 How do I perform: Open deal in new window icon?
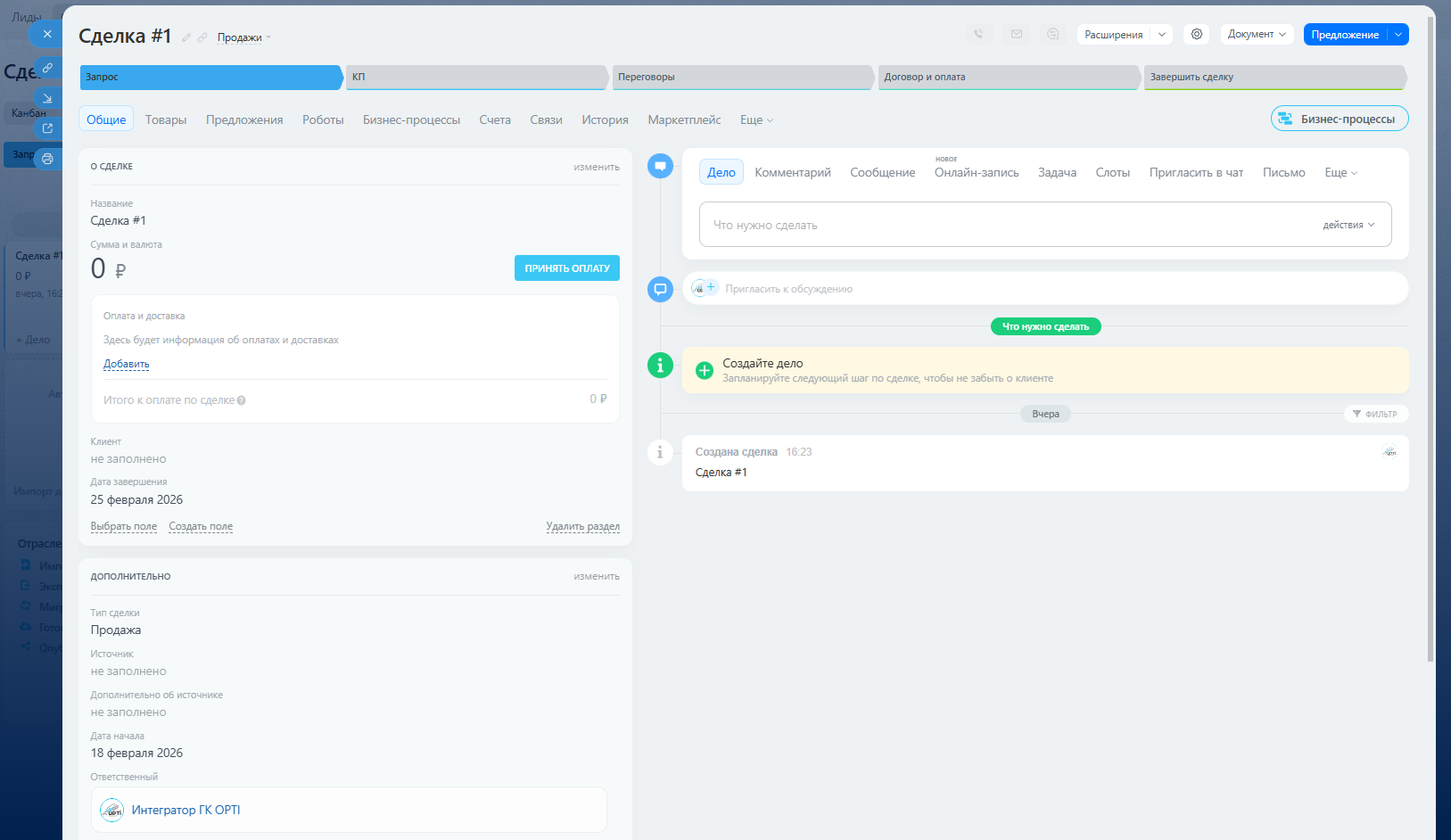(x=47, y=128)
